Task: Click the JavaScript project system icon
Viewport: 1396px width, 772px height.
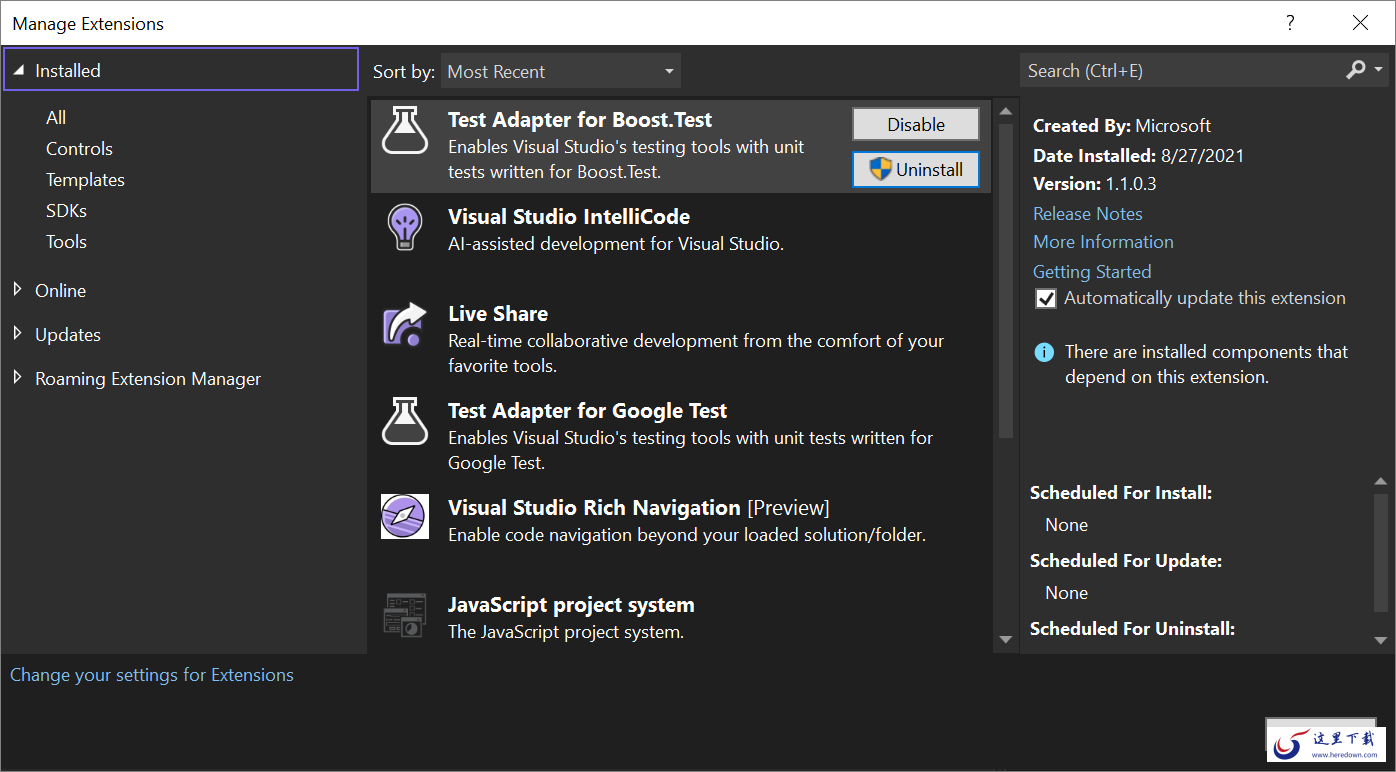Action: [x=405, y=614]
